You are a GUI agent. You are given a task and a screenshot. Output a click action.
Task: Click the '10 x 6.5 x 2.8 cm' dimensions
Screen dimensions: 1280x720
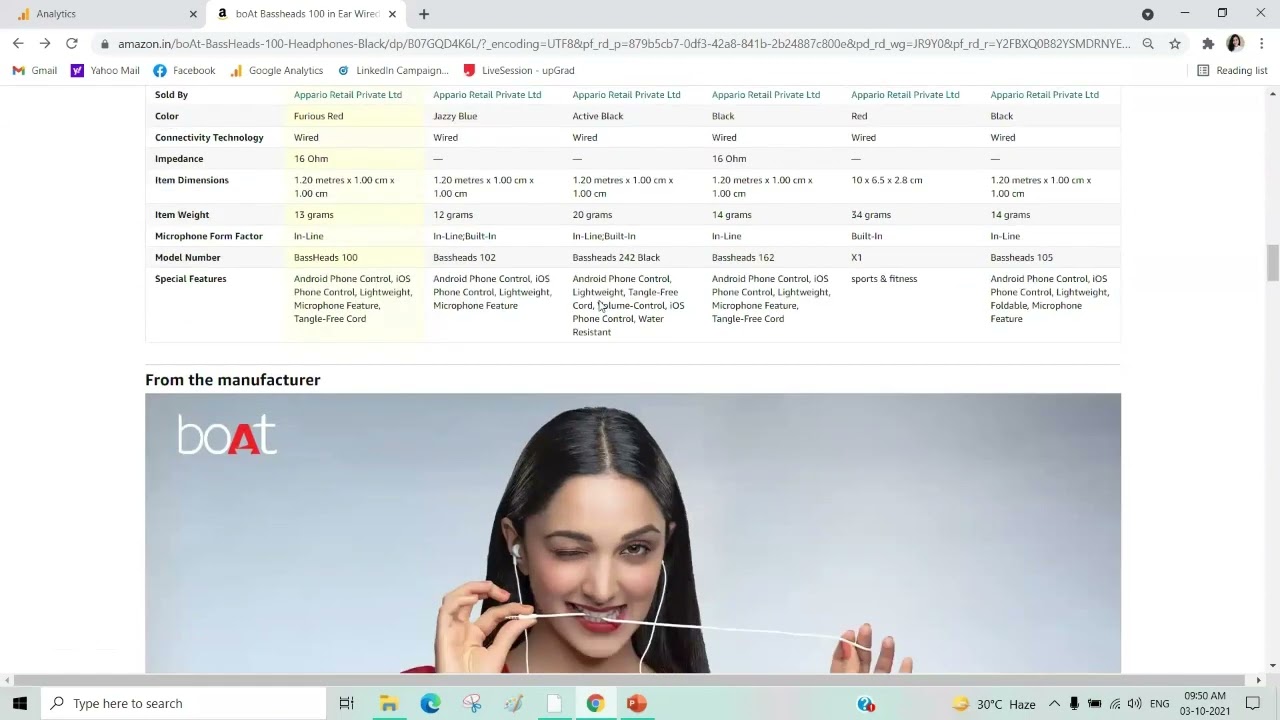point(887,180)
